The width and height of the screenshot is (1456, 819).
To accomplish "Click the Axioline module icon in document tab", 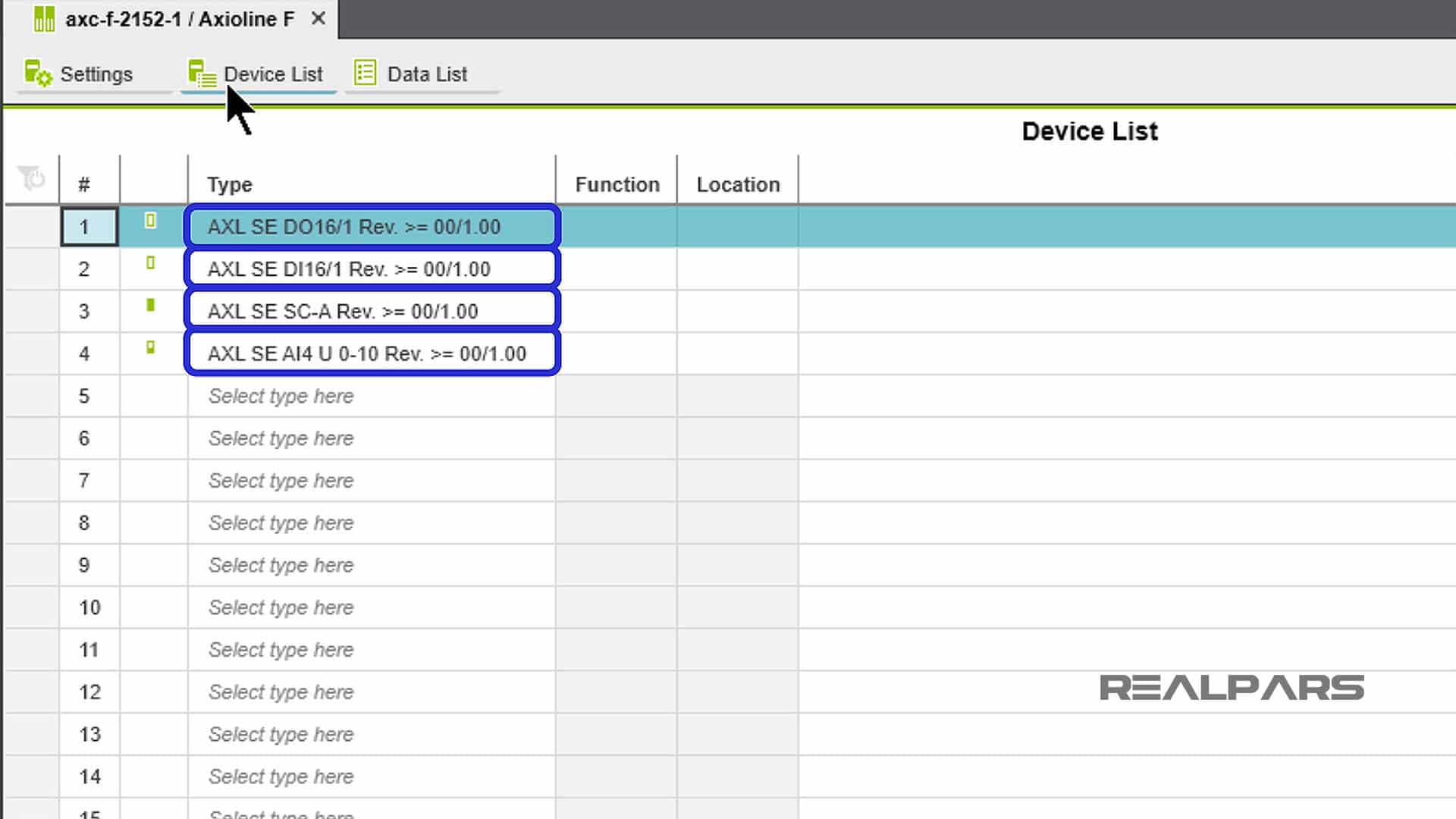I will pos(44,19).
